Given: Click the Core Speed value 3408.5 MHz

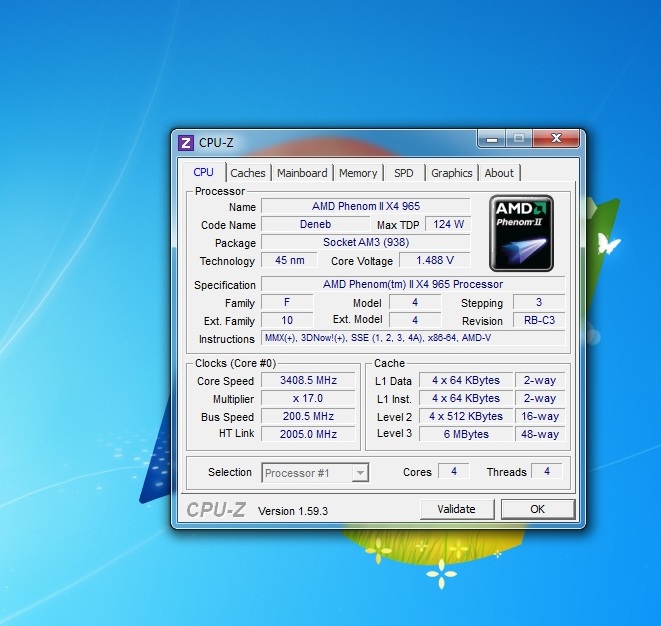Looking at the screenshot, I should 308,380.
